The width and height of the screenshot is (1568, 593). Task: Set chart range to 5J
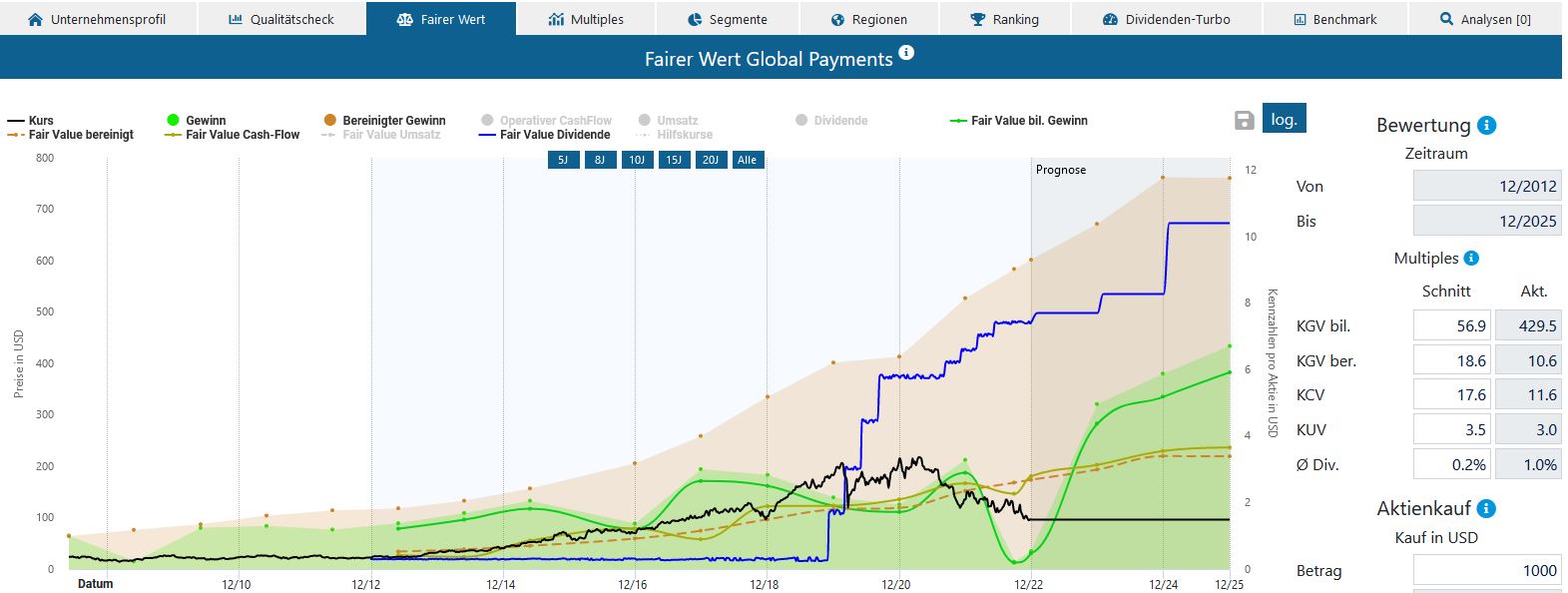[x=563, y=160]
